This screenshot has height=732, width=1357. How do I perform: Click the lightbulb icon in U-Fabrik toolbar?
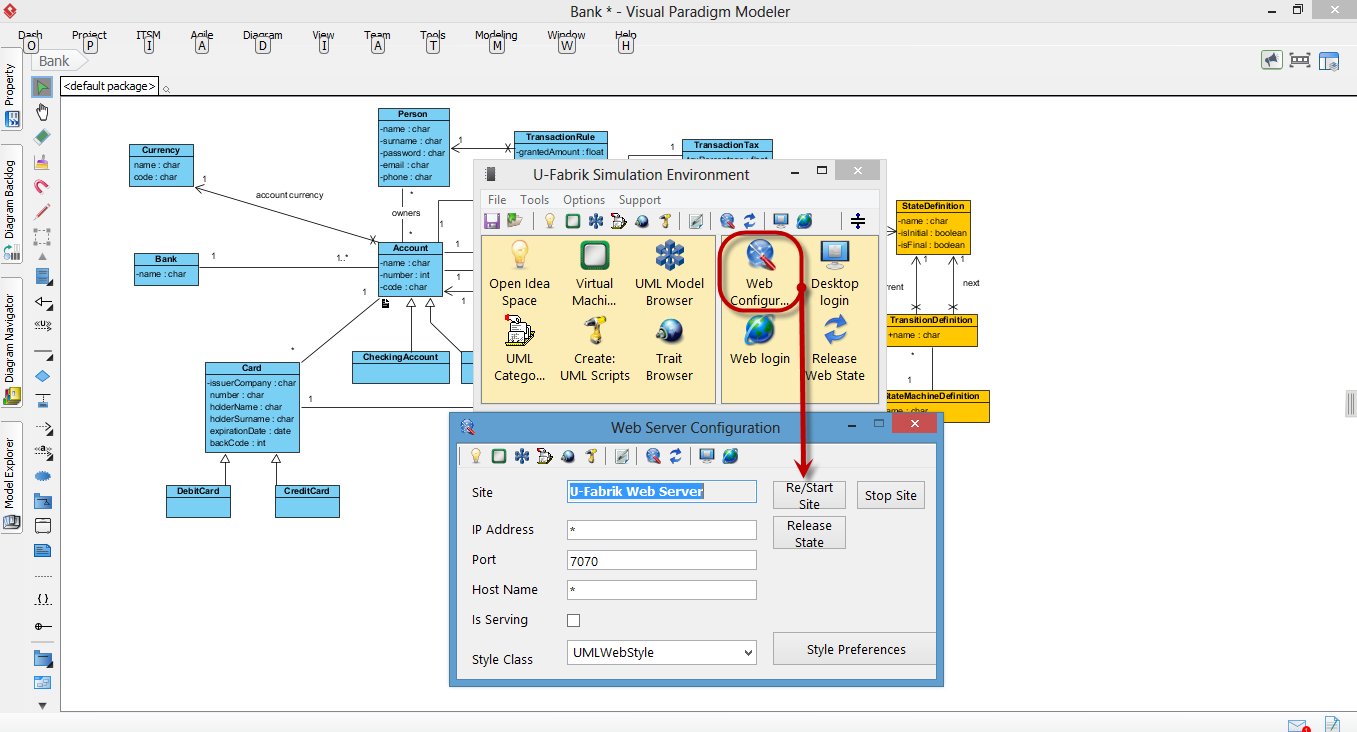[549, 221]
